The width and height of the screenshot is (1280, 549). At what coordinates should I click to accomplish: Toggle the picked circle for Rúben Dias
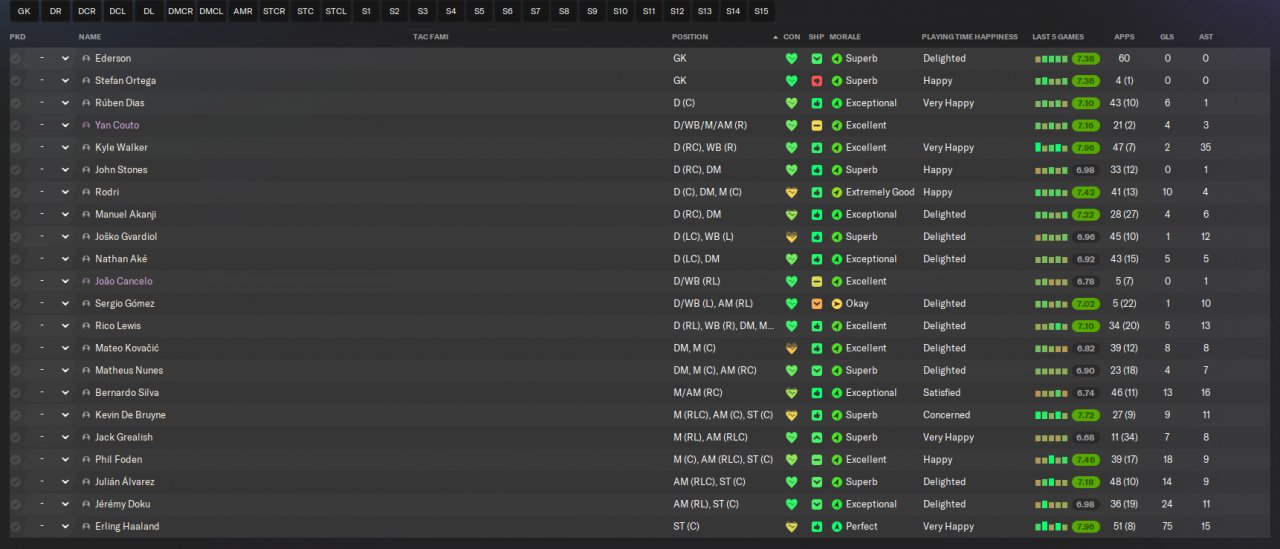(15, 103)
